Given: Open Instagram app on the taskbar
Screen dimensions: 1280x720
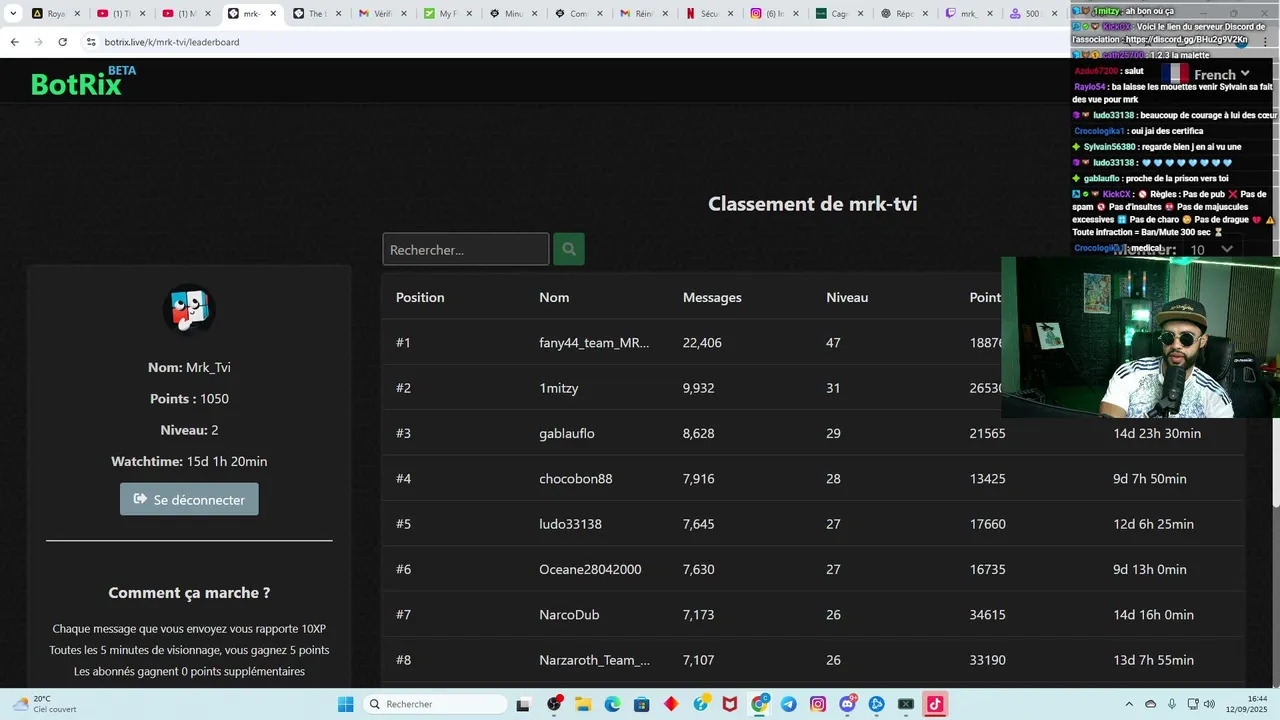Looking at the screenshot, I should point(818,704).
